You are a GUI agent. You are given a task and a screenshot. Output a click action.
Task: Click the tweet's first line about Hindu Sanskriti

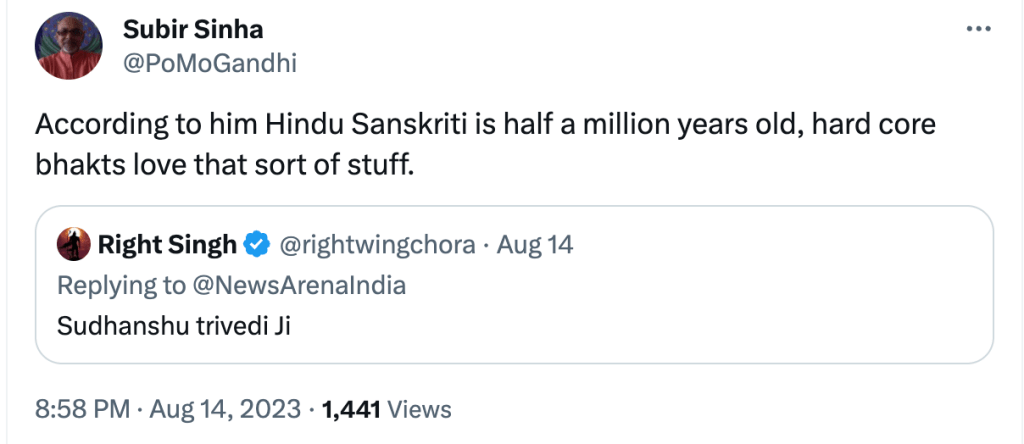[x=484, y=125]
